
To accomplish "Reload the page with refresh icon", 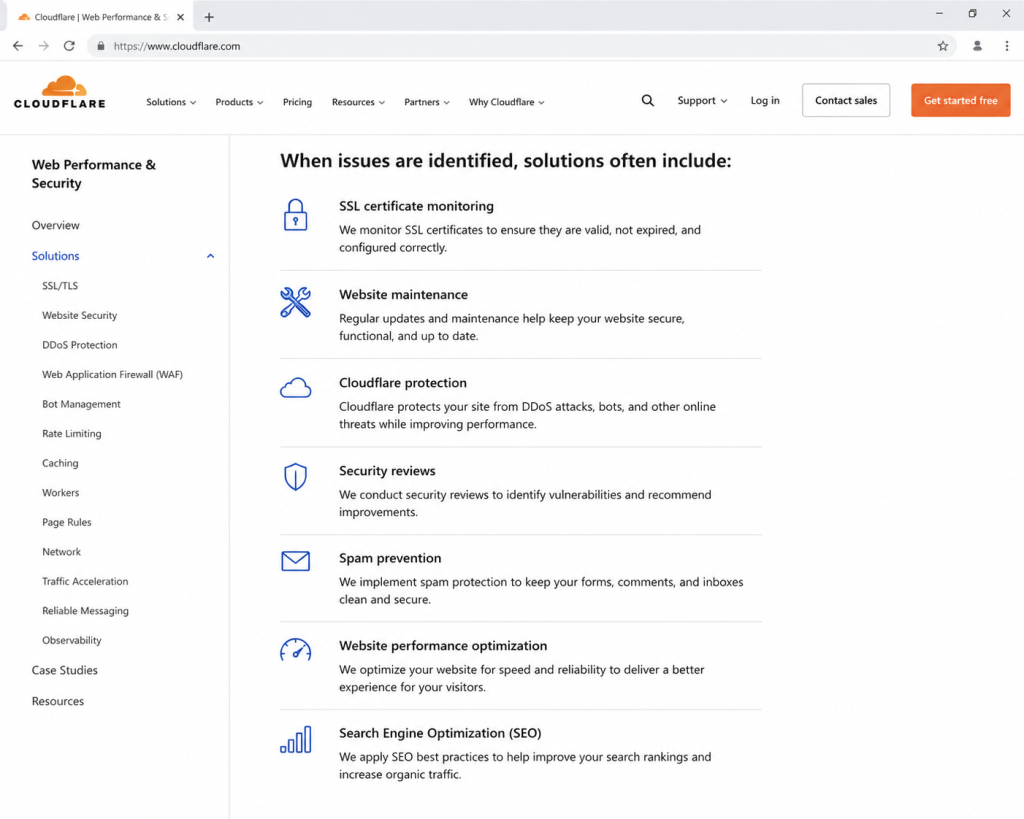I will [69, 46].
